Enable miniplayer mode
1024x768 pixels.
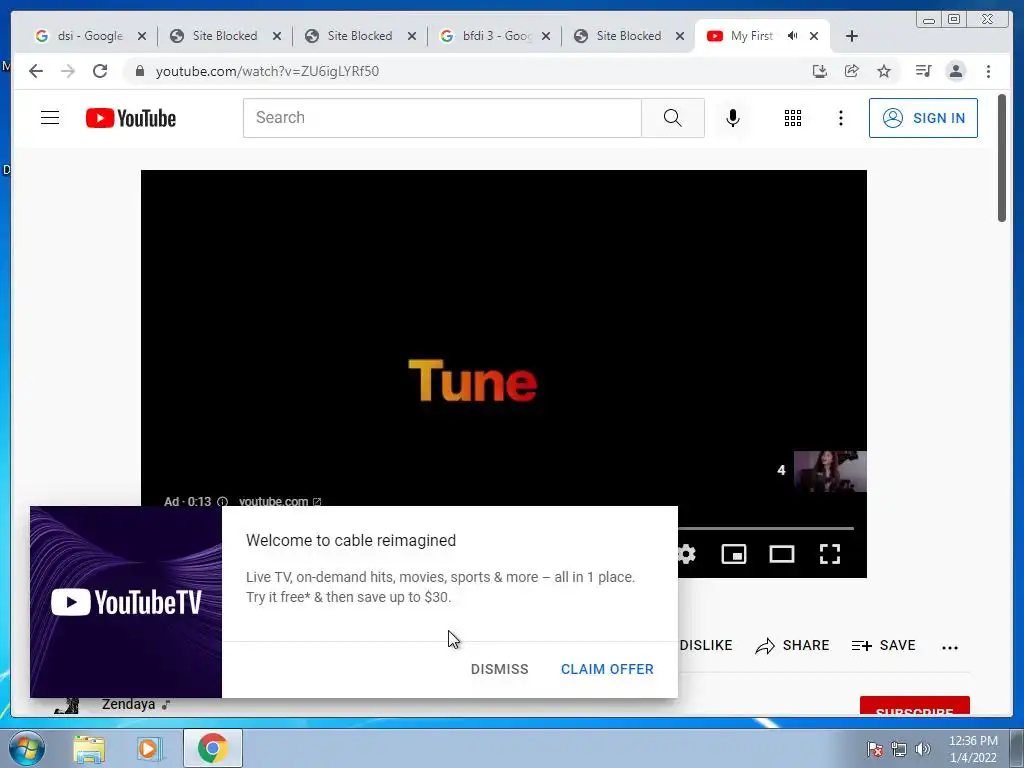(x=734, y=554)
